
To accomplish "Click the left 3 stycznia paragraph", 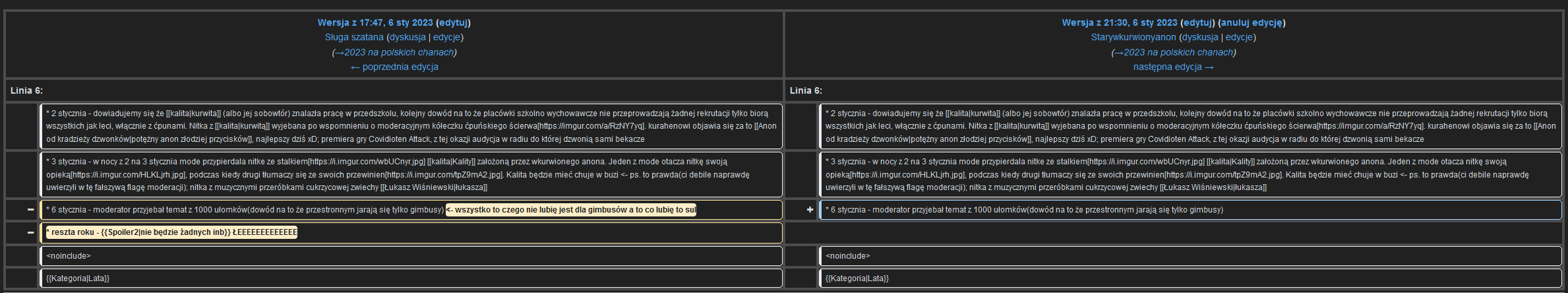I will click(411, 174).
